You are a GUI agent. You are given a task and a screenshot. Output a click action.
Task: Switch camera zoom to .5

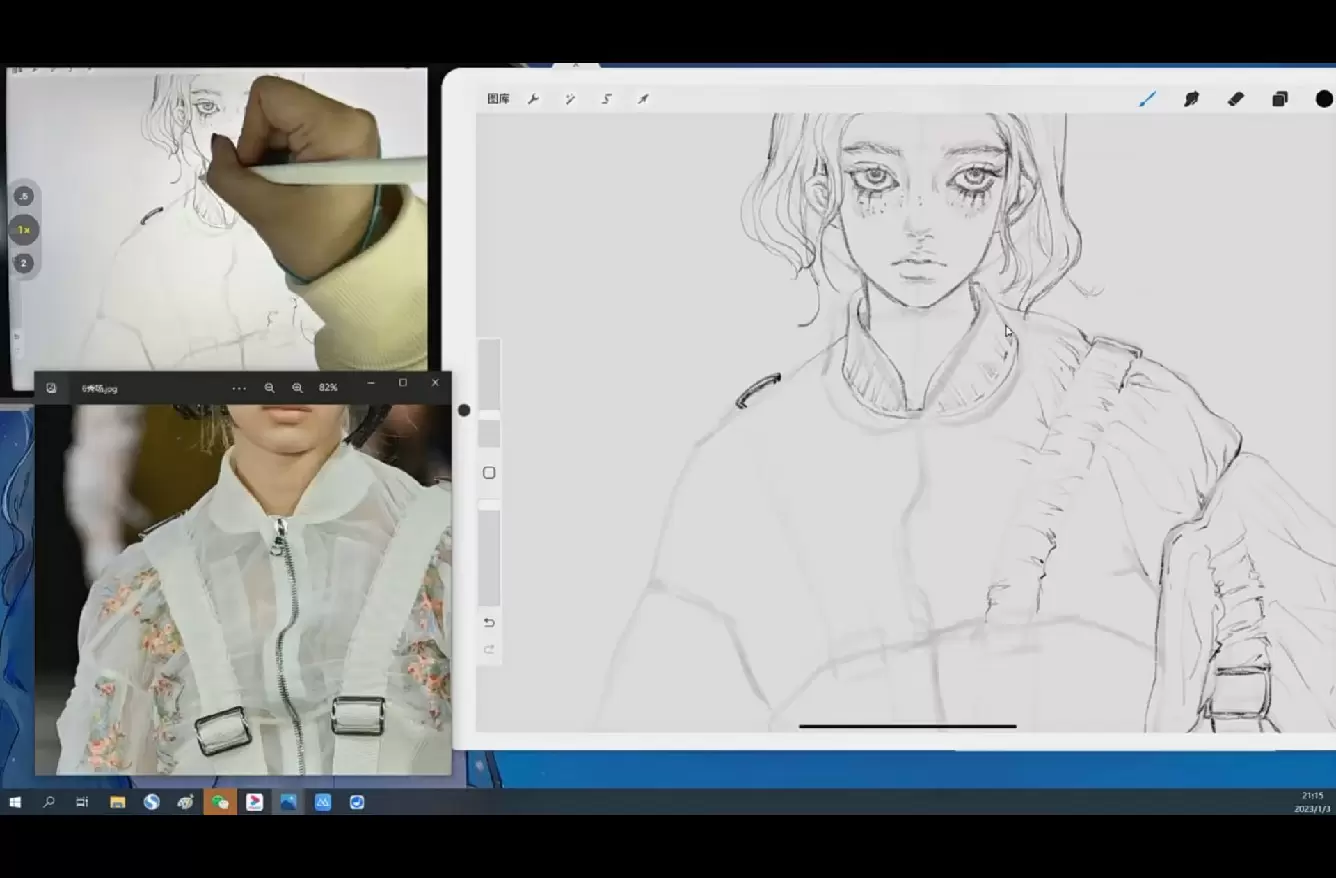click(24, 196)
